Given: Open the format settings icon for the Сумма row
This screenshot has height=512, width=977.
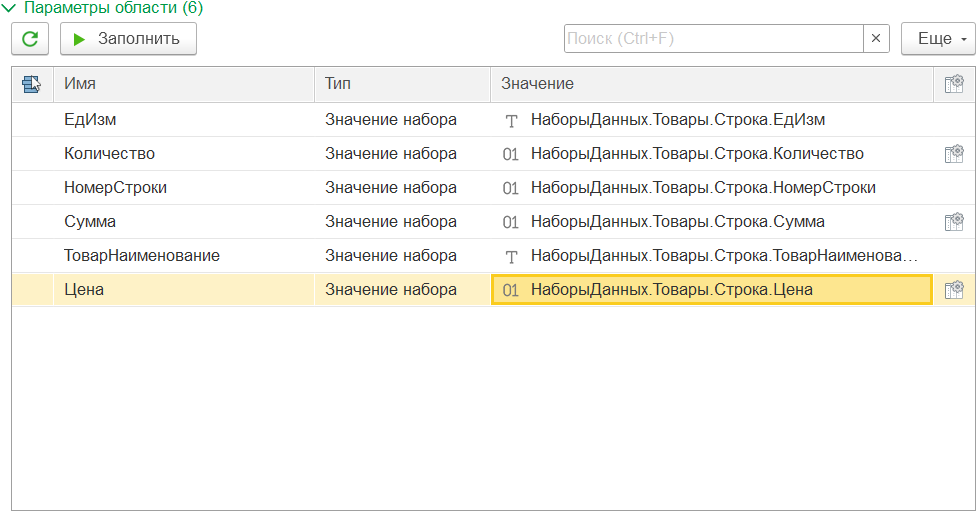Looking at the screenshot, I should click(954, 222).
